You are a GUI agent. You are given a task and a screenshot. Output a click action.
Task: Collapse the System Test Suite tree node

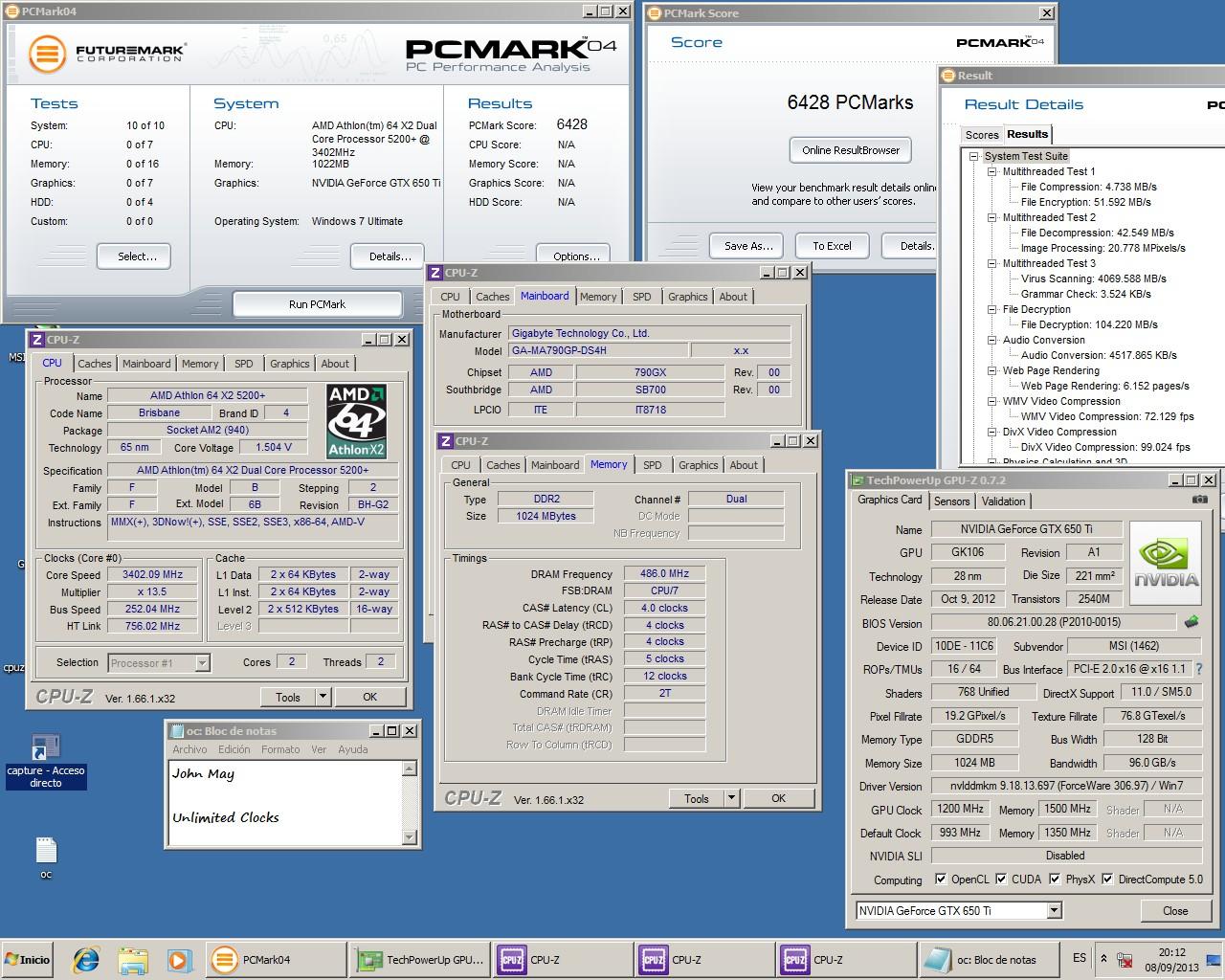(x=973, y=156)
